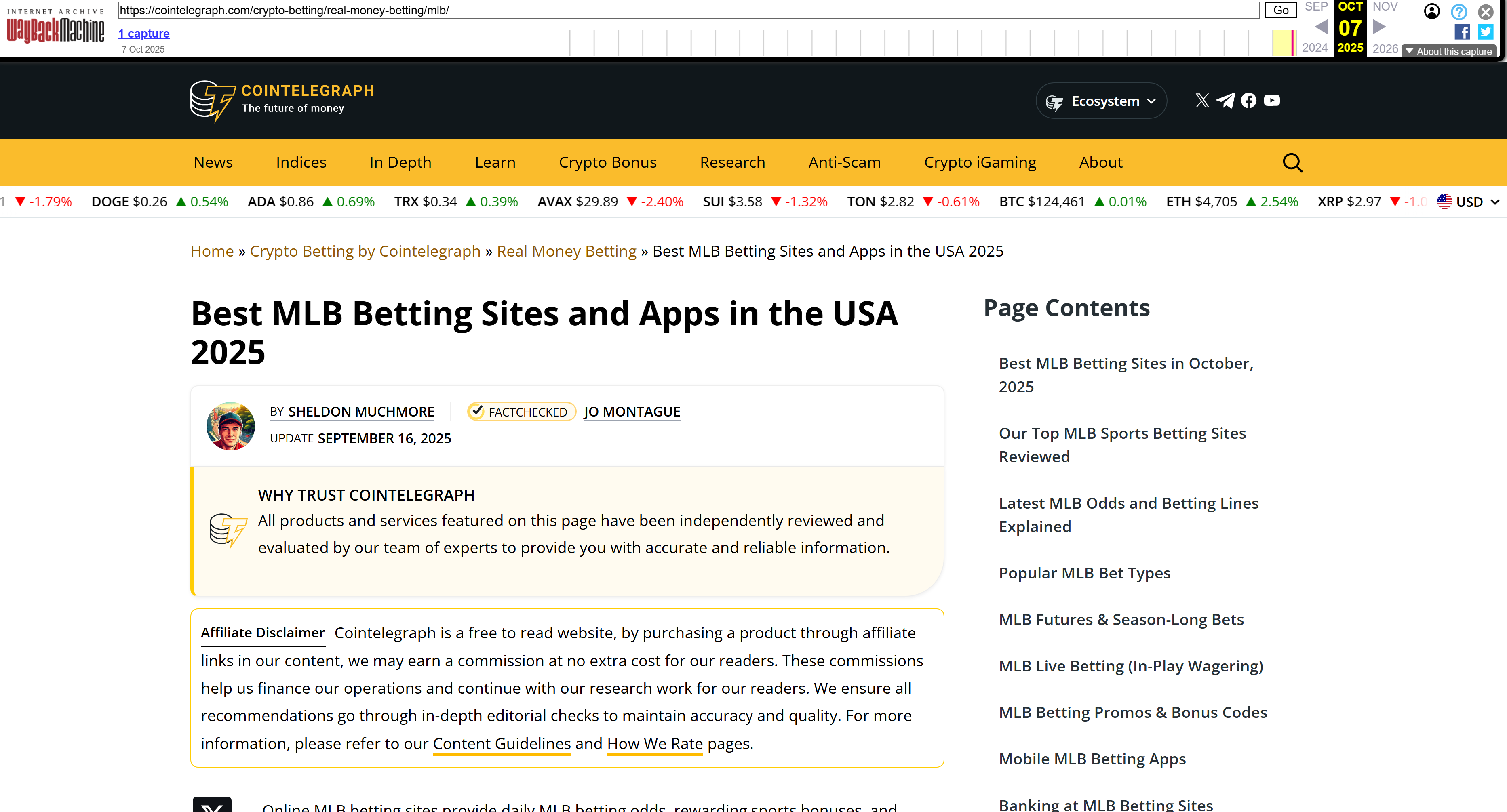
Task: Click the BTC price ticker
Action: 1072,202
